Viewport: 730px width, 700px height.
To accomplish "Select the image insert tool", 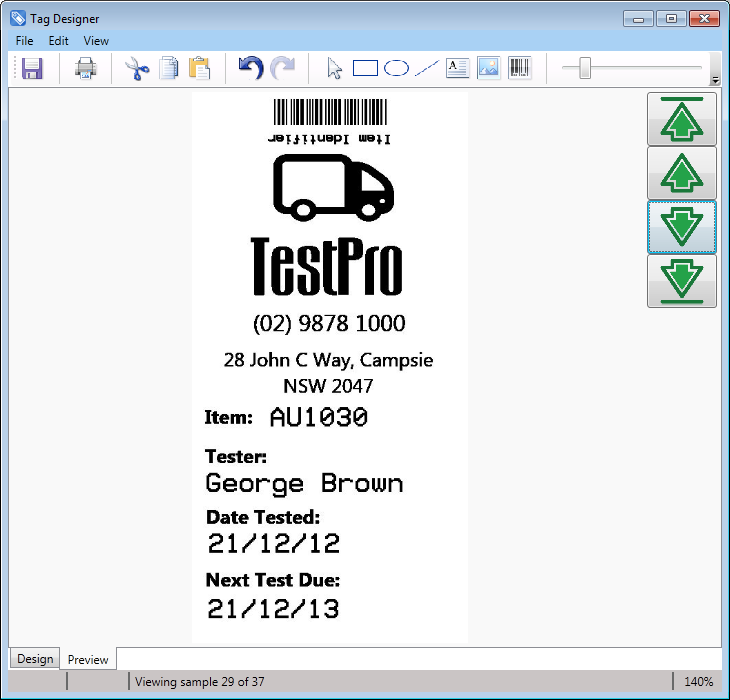I will (488, 68).
